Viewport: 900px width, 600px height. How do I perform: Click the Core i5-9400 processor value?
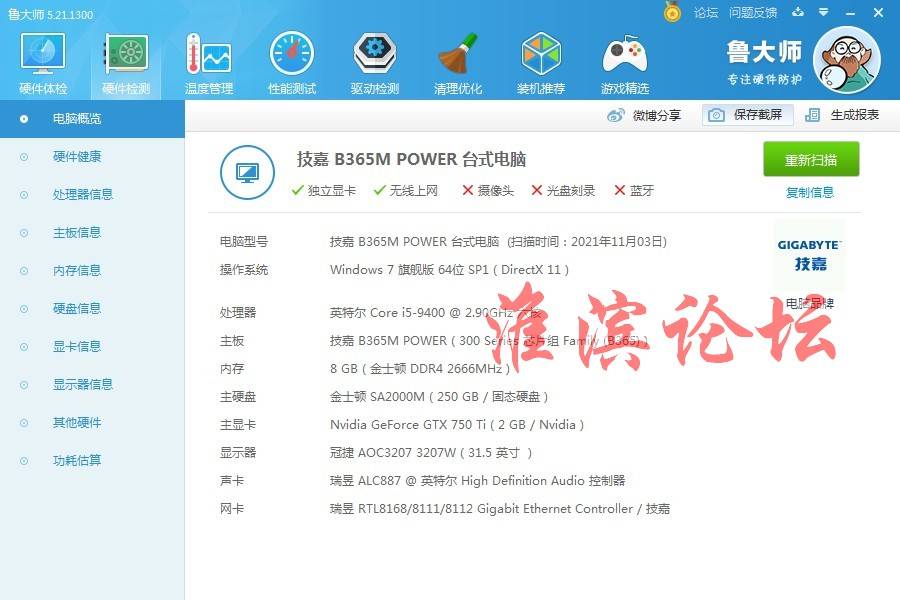coord(436,313)
